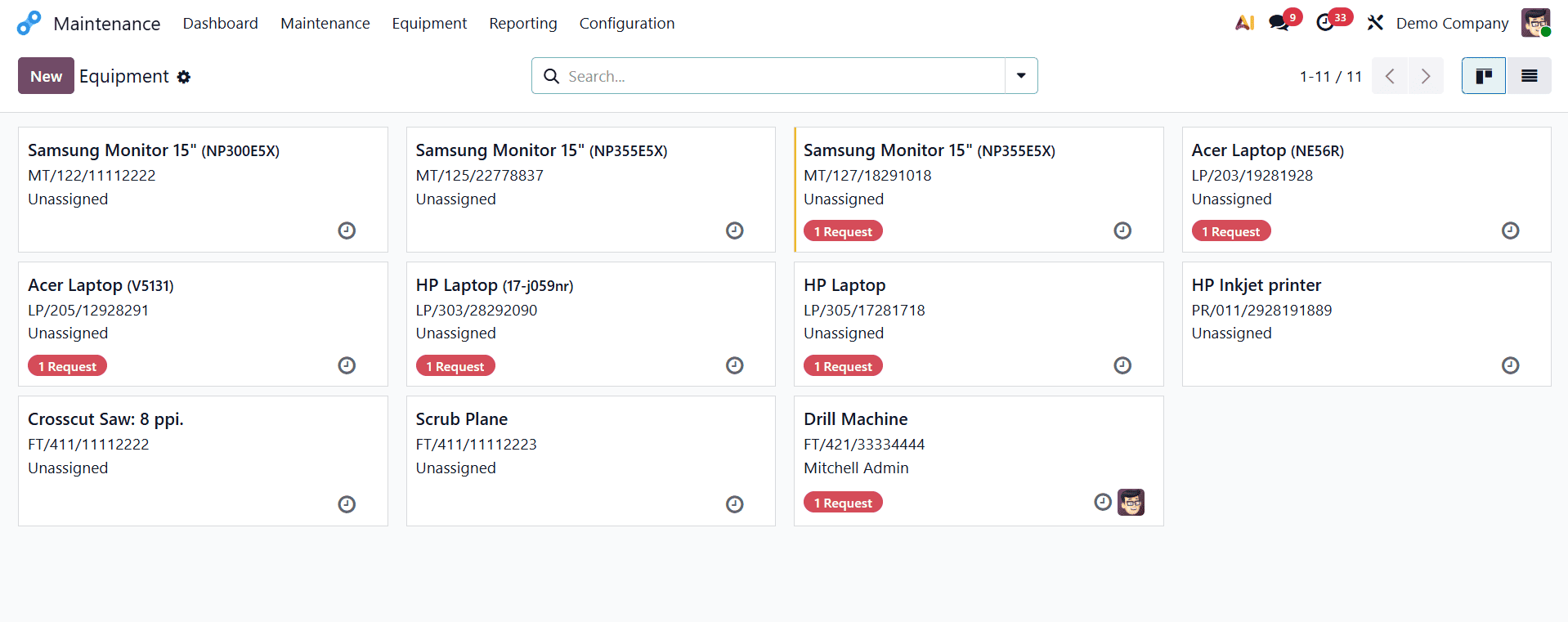The image size is (1568, 622).
Task: Click 1 Request badge on MT/127/18291018 card
Action: (843, 231)
